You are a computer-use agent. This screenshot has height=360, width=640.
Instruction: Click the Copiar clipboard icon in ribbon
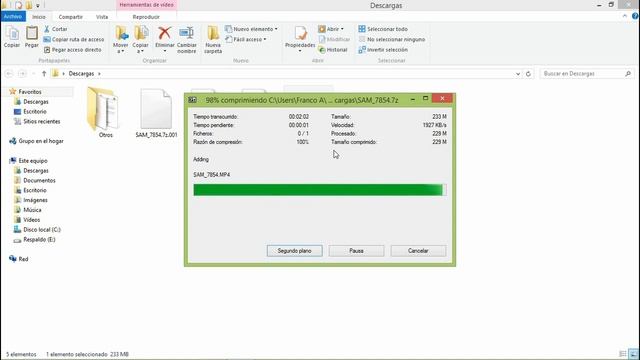pyautogui.click(x=12, y=37)
